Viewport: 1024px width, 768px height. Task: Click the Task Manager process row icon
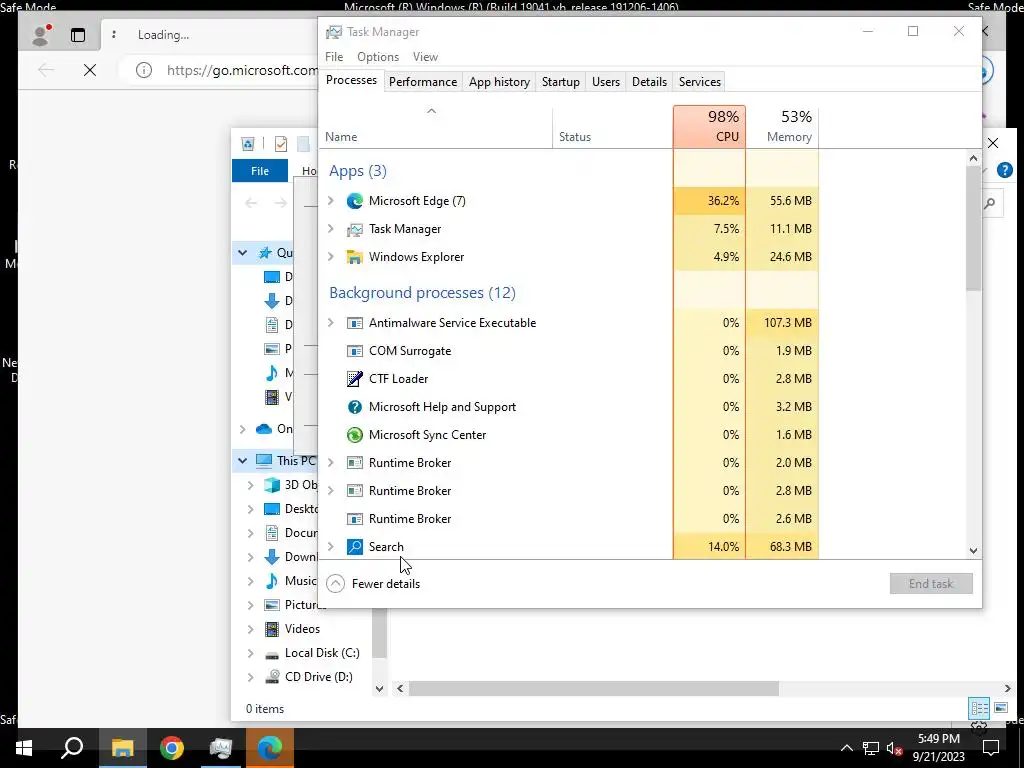355,229
